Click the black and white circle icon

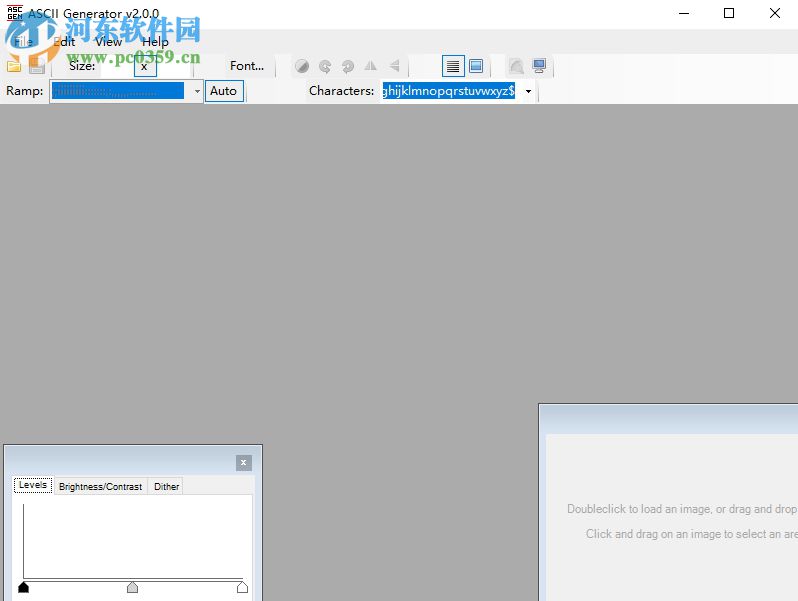(302, 66)
